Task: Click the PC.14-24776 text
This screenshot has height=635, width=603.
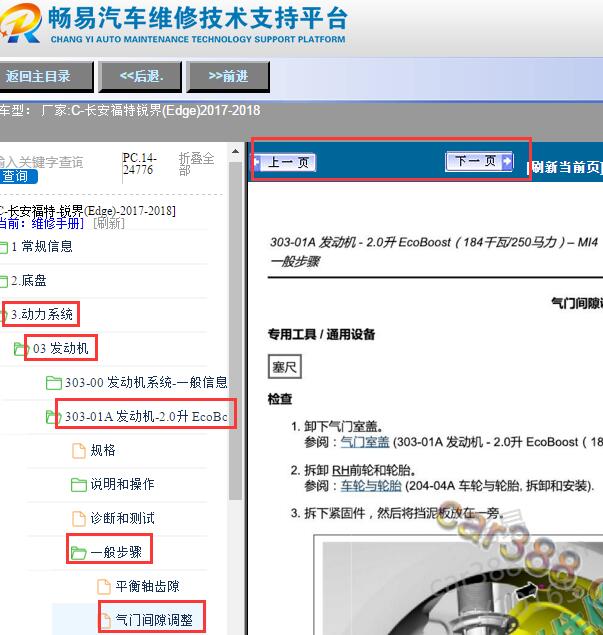Action: point(139,164)
